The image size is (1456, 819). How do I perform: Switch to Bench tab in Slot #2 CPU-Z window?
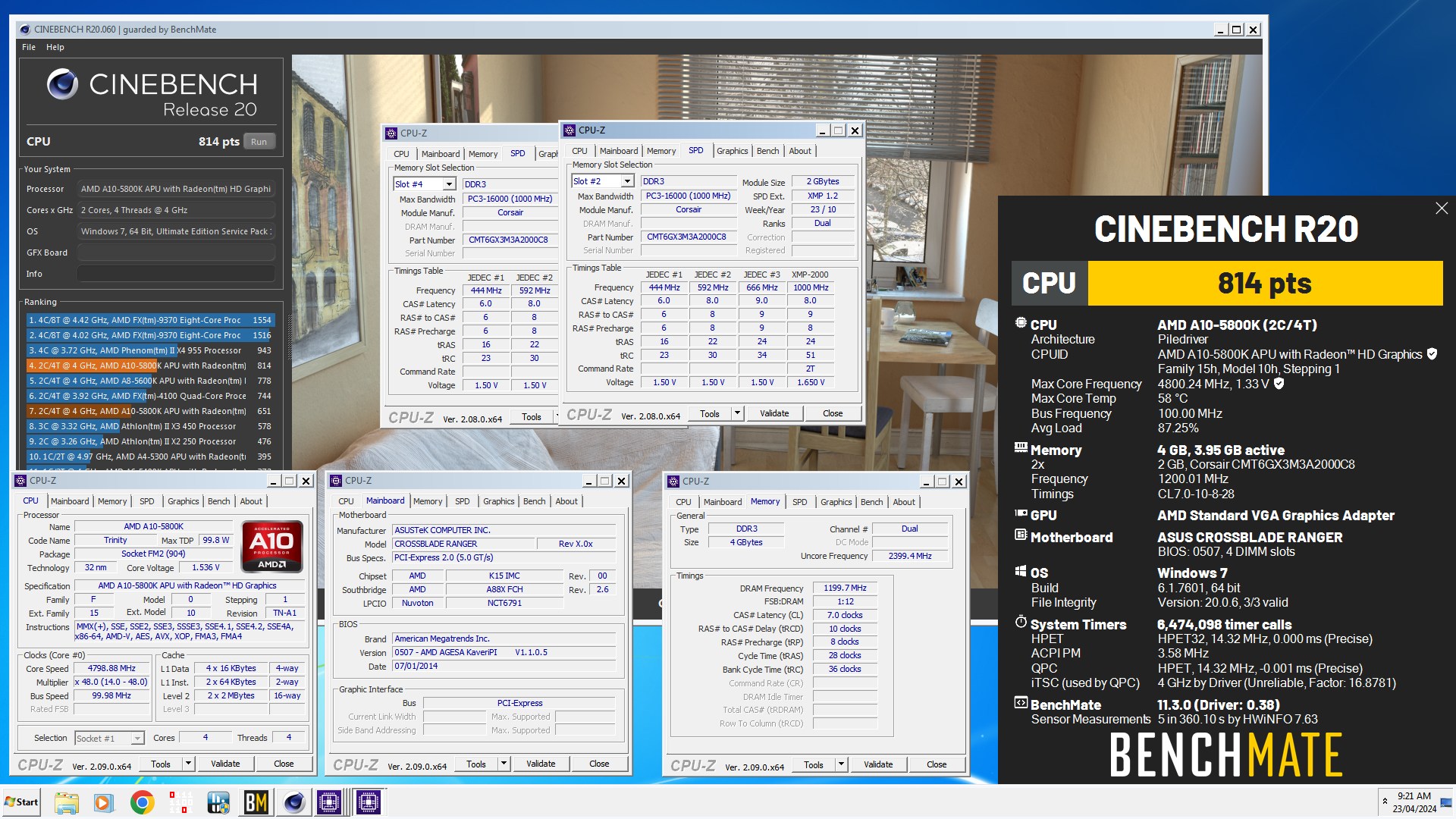[x=767, y=151]
